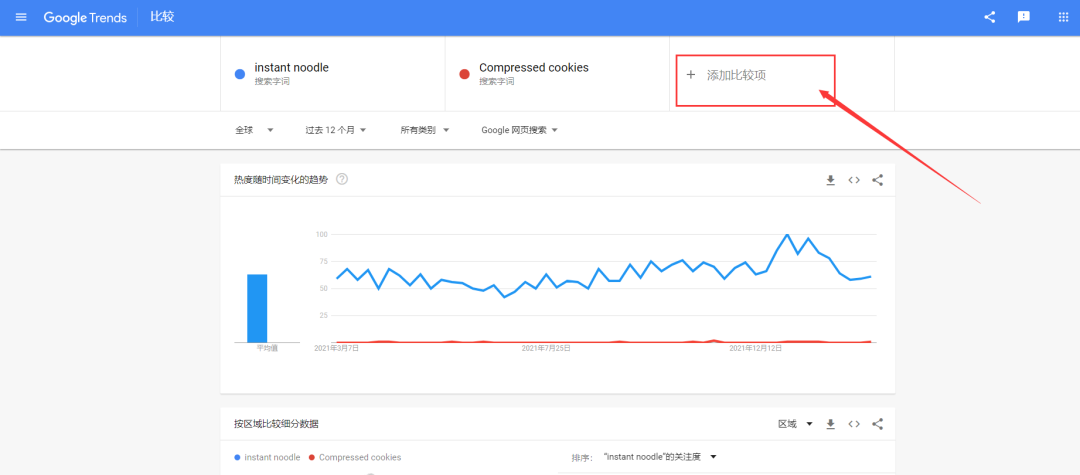
Task: Open embed code for interest over time chart
Action: click(854, 180)
